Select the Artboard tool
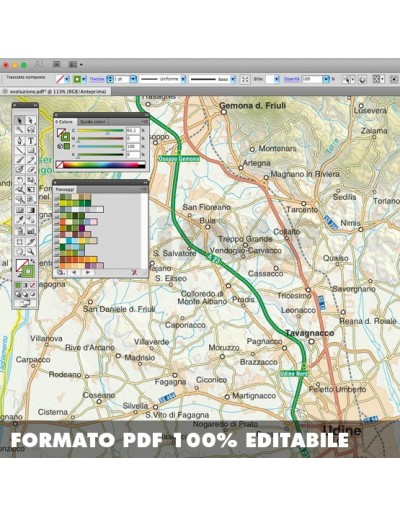The image size is (400, 517). point(20,241)
